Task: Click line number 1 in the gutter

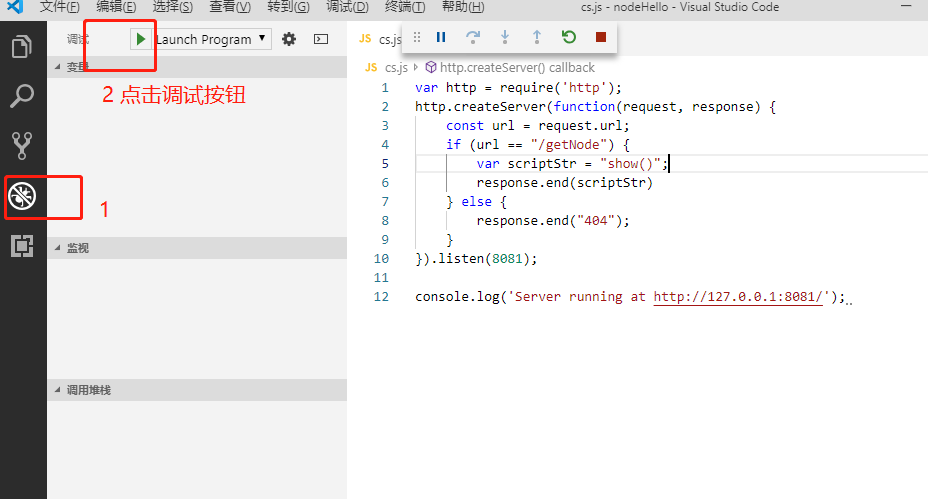Action: click(385, 88)
